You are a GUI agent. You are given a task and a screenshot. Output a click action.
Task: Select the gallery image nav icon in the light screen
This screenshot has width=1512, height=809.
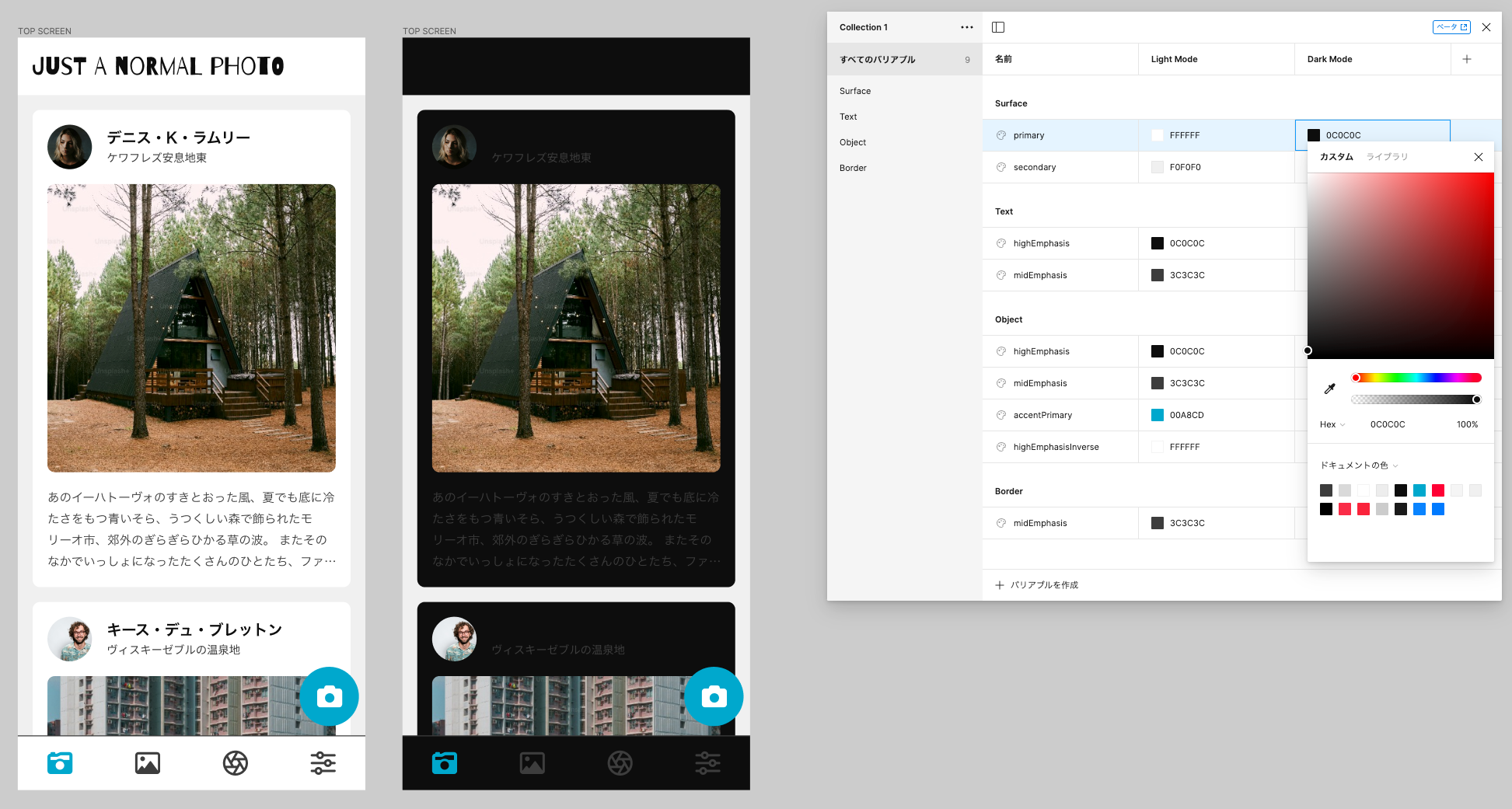[148, 763]
